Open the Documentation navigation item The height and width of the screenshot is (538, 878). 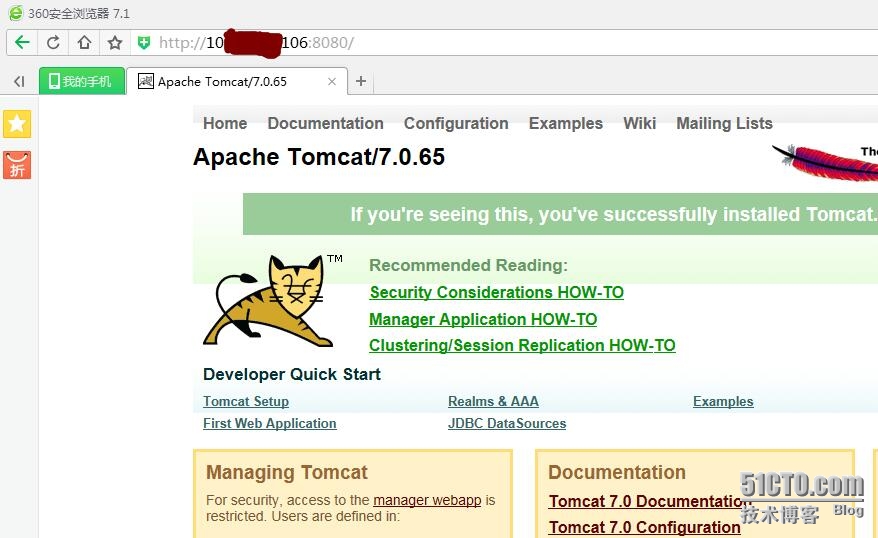(325, 123)
